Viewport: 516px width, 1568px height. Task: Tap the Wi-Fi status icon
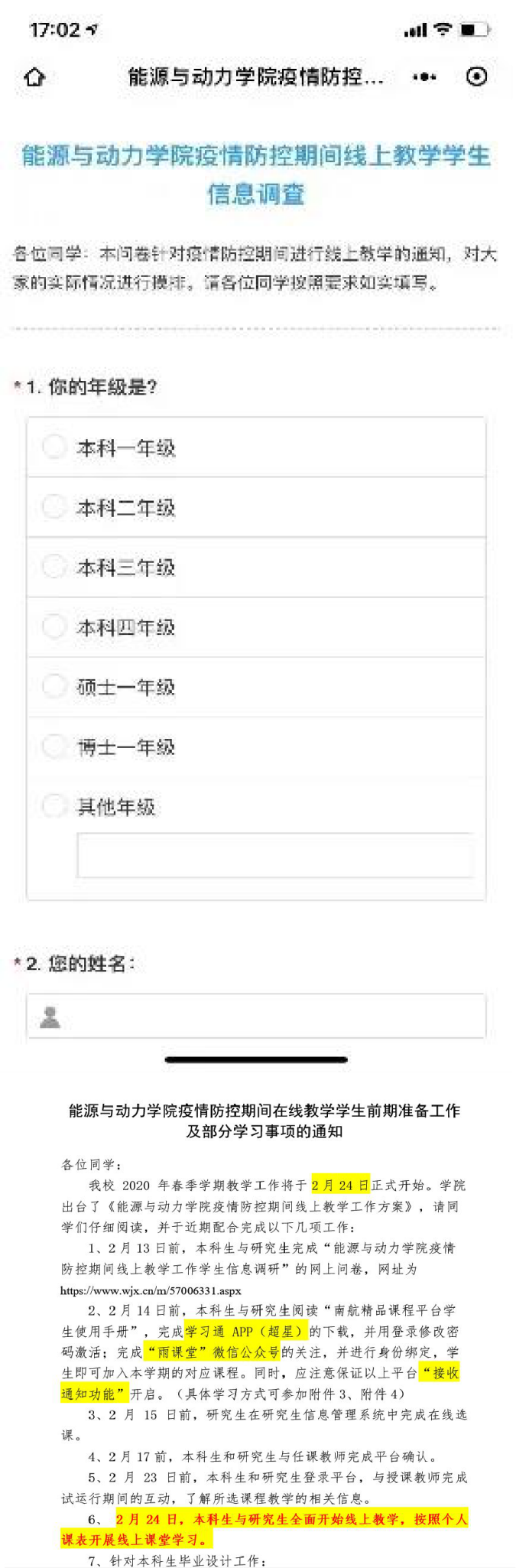tap(443, 29)
